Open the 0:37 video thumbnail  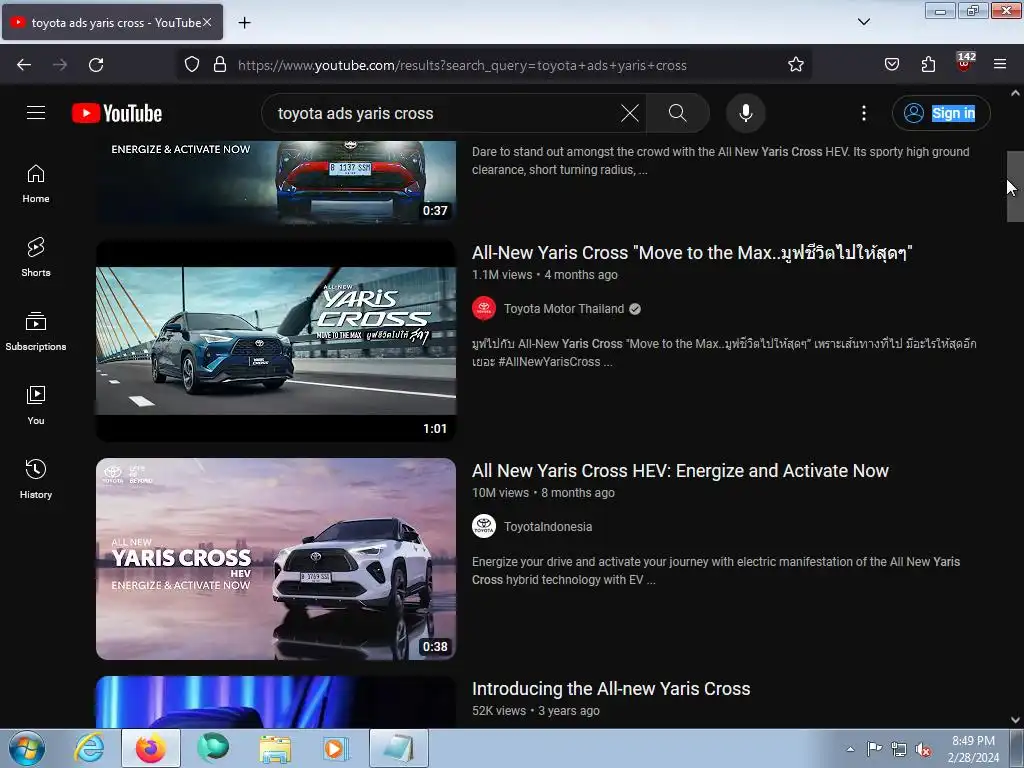point(276,182)
